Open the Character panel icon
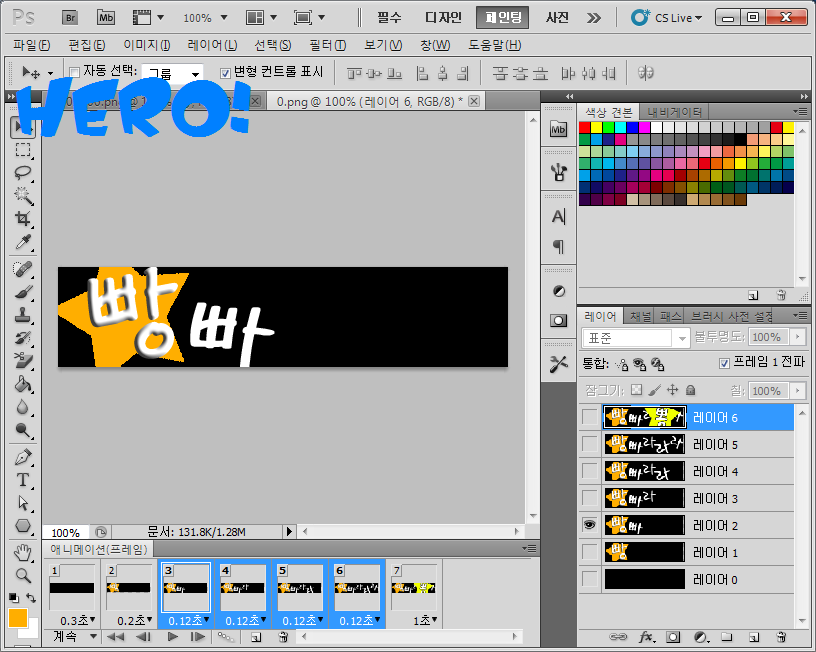This screenshot has width=816, height=652. click(558, 216)
